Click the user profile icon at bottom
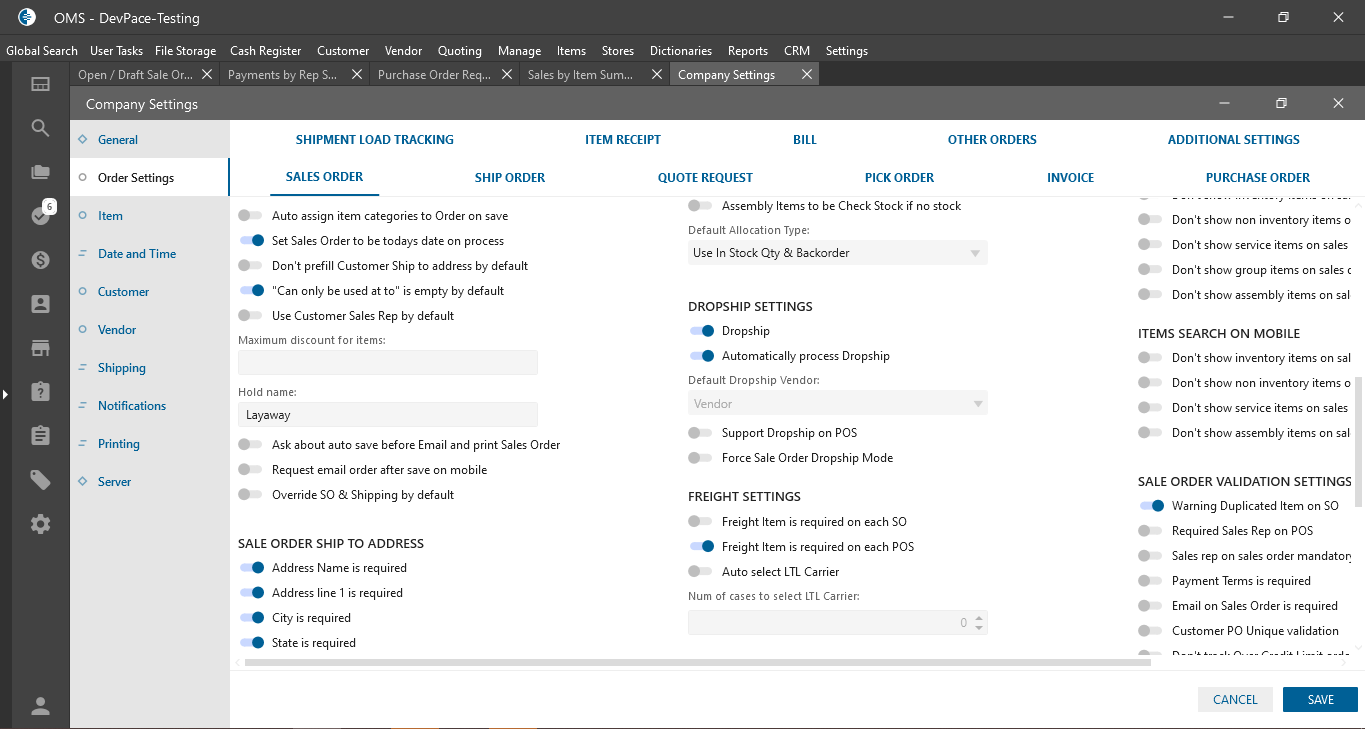1365x729 pixels. pyautogui.click(x=40, y=706)
